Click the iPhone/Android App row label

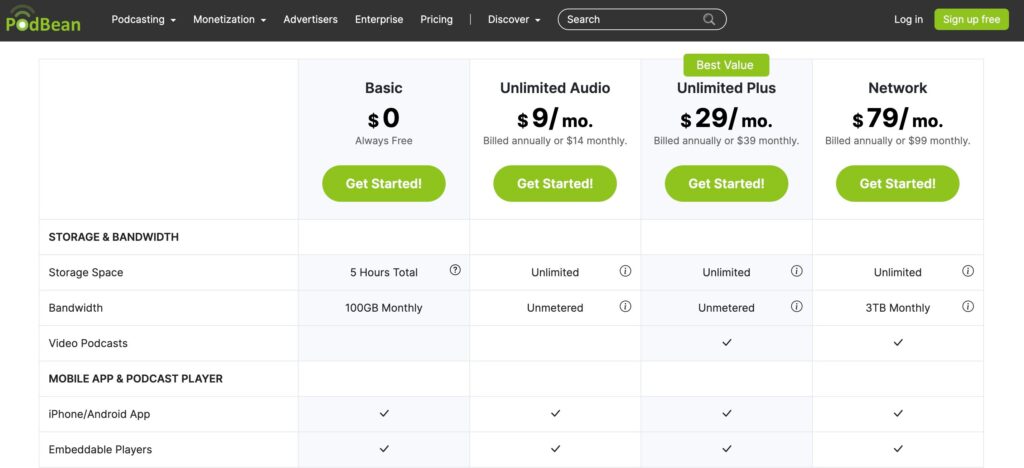click(99, 414)
